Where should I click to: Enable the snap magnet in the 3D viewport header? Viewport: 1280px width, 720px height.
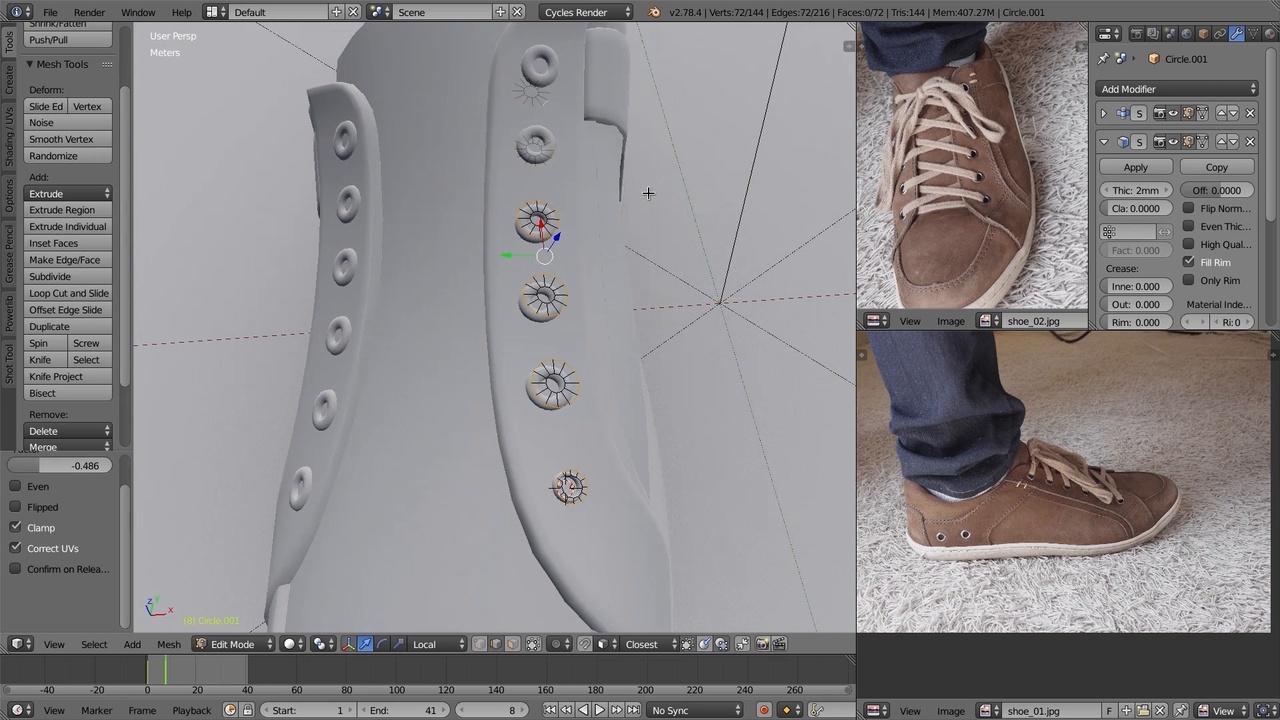click(583, 644)
